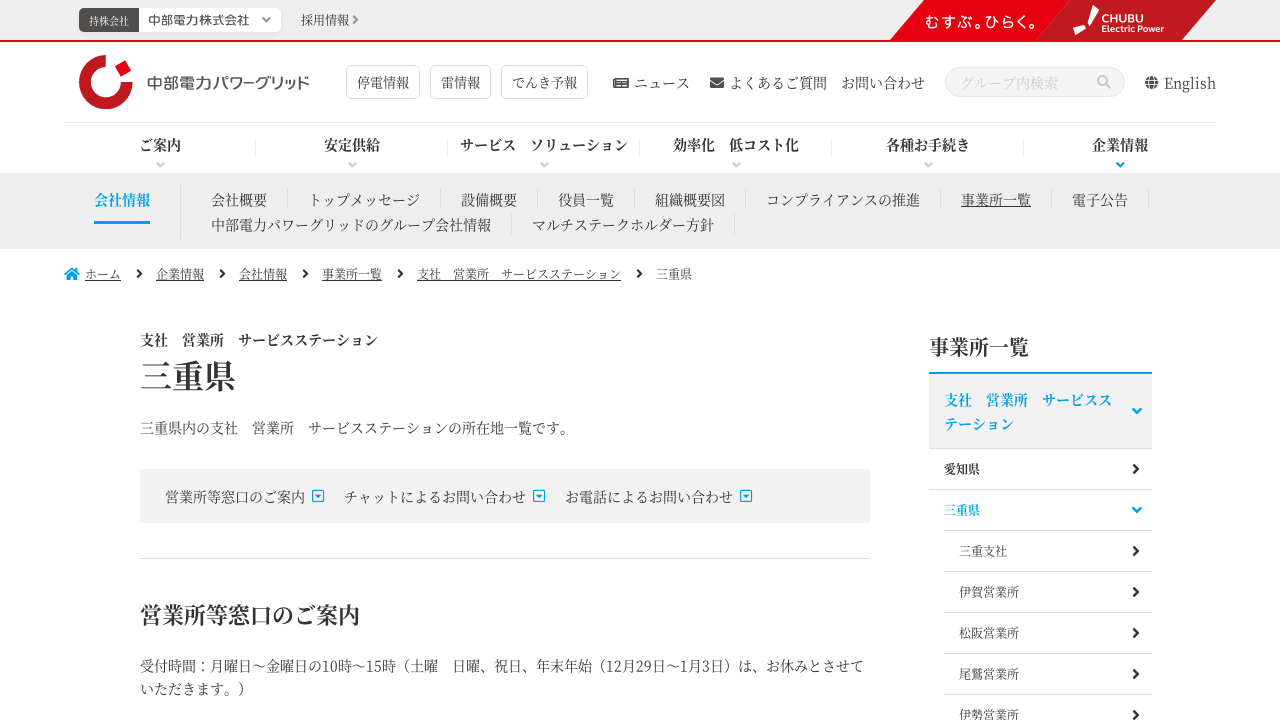Jump to お電話によるお問い合わせ section
This screenshot has height=720, width=1280.
(658, 496)
